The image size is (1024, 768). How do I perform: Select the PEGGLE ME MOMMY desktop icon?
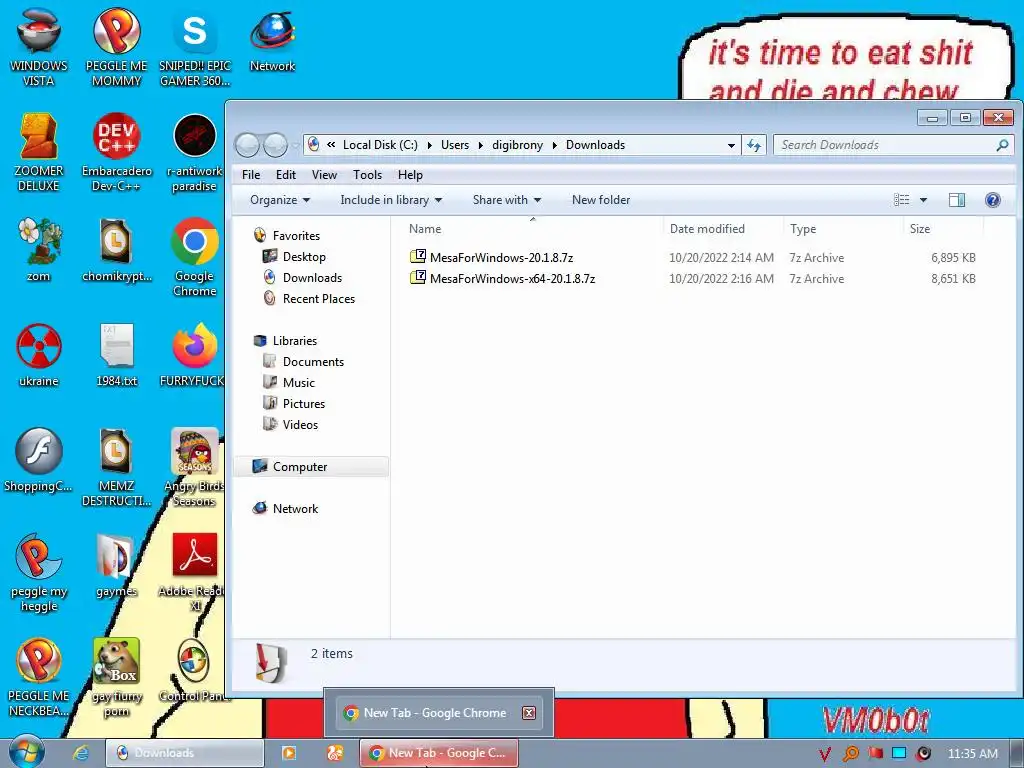pyautogui.click(x=116, y=47)
